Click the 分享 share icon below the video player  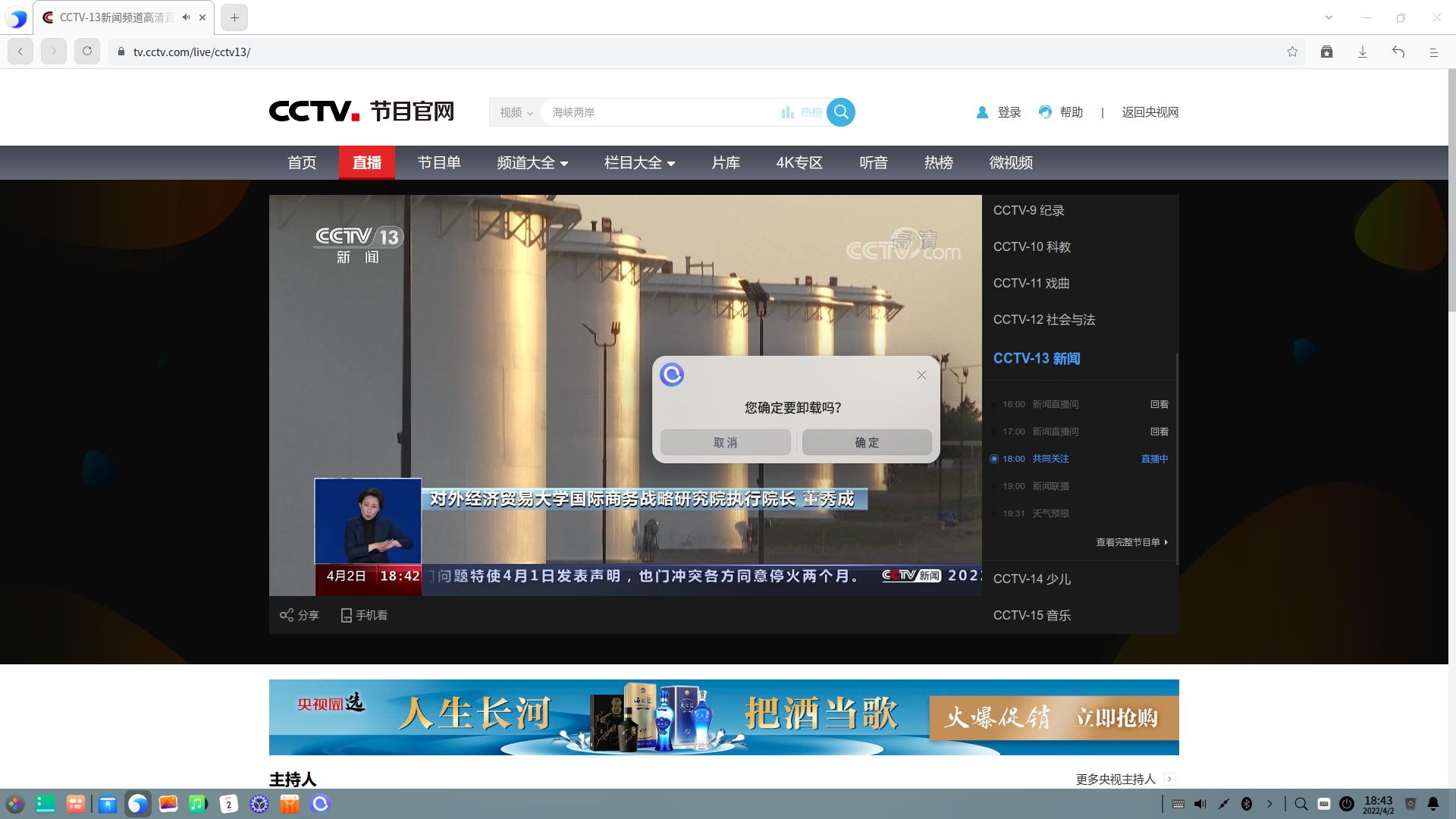(287, 614)
